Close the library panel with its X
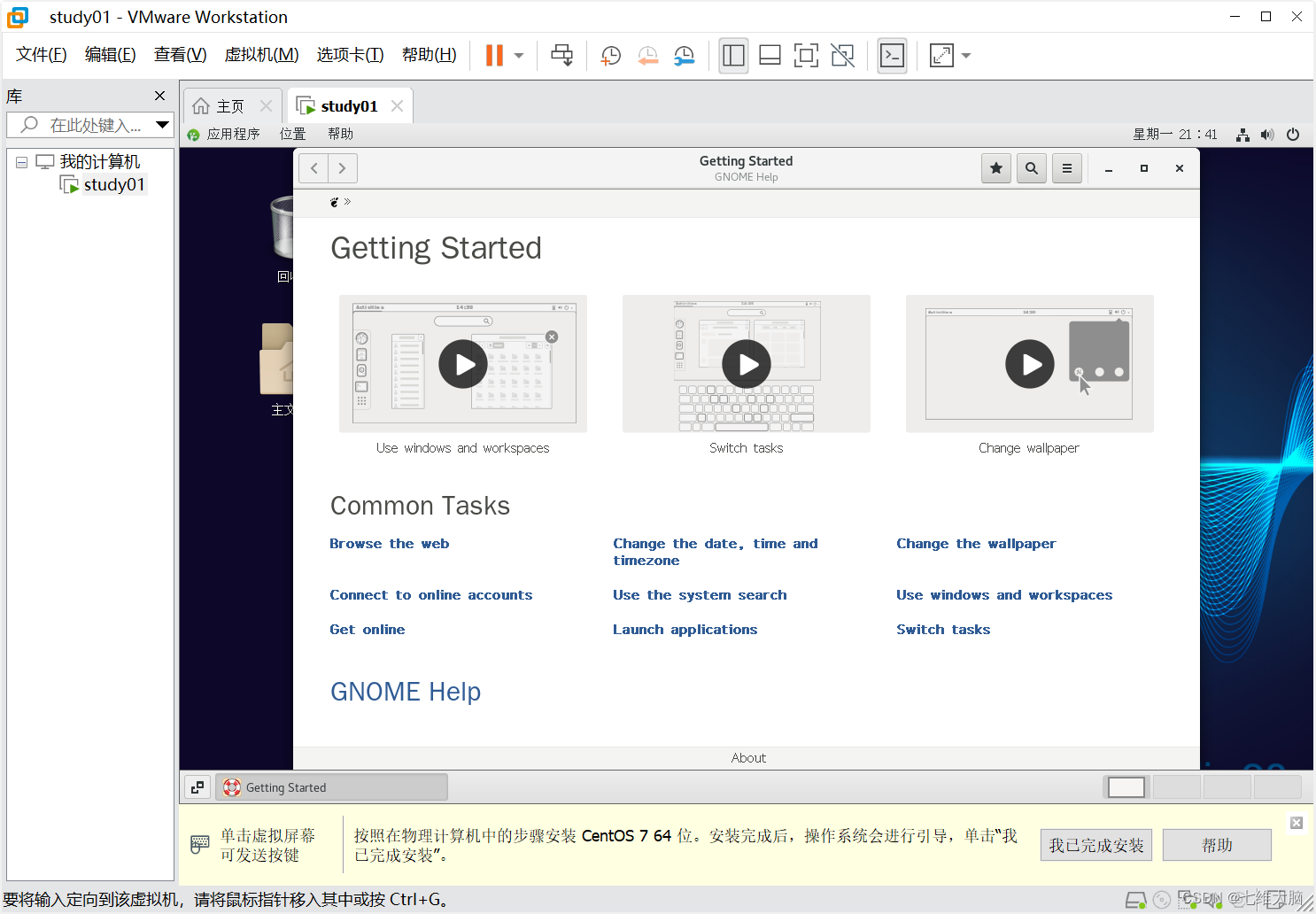This screenshot has width=1316, height=914. (159, 96)
